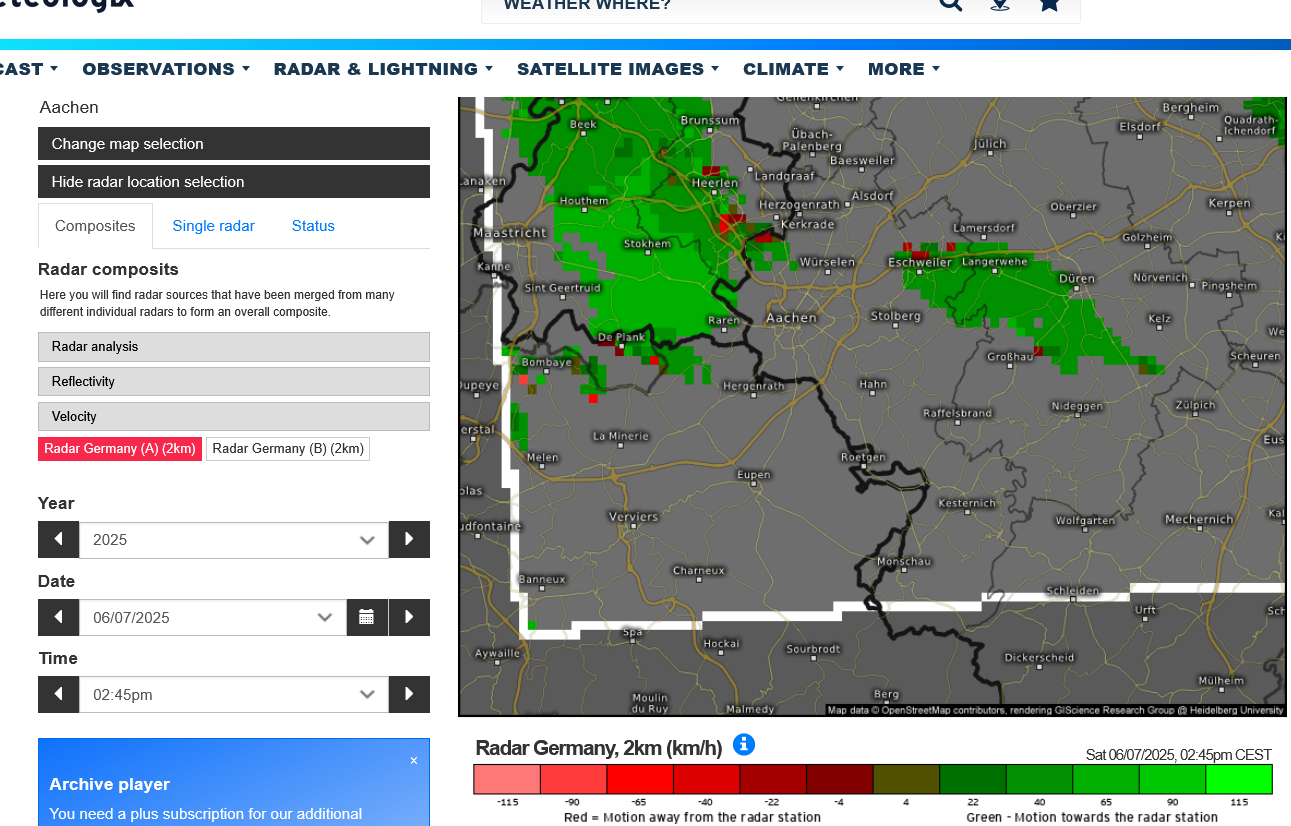The width and height of the screenshot is (1291, 826).
Task: Open the Radar & Lightning menu
Action: [383, 69]
